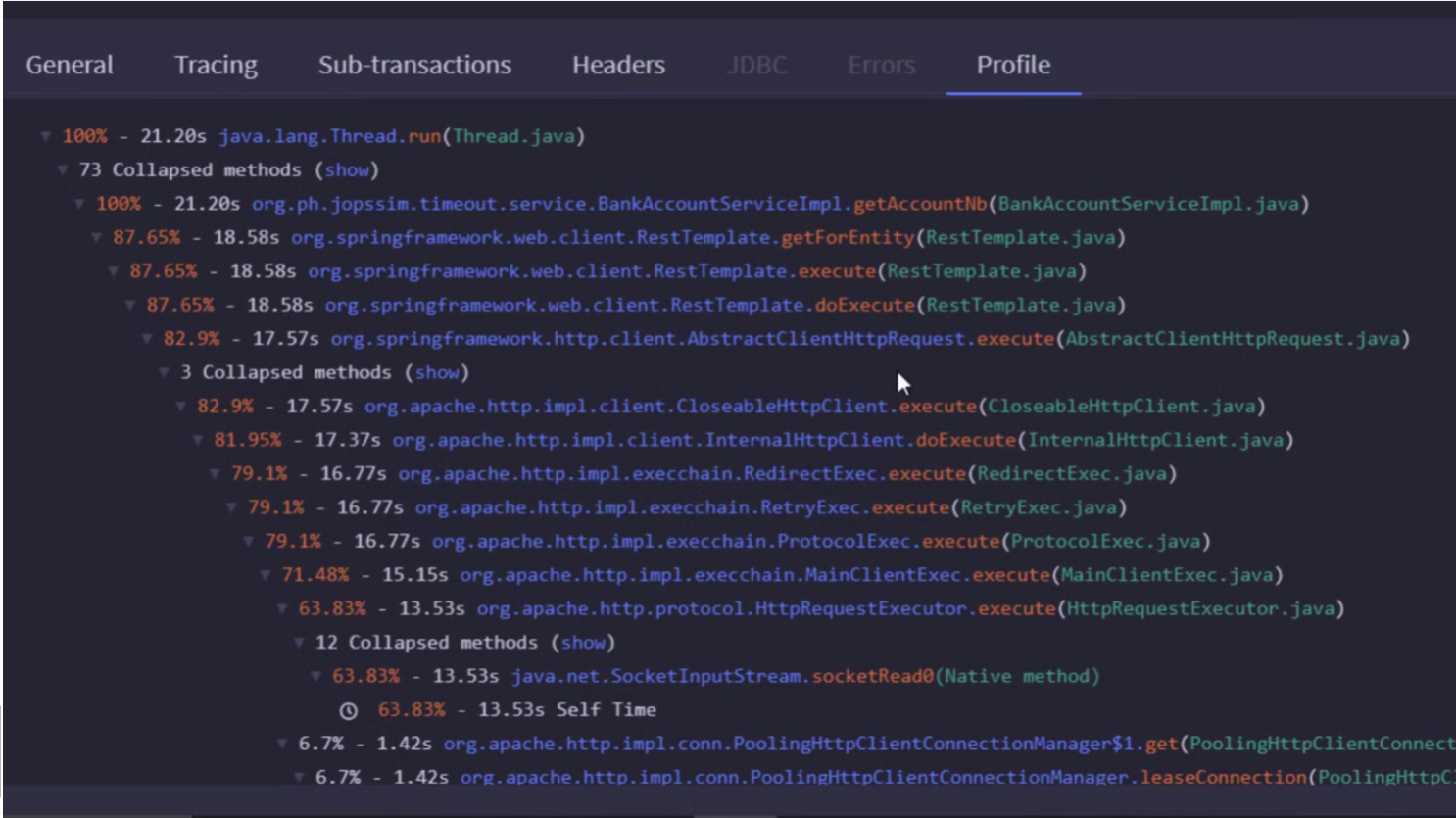Collapse the RetryExec.execute node
Viewport: 1456px width, 818px height.
(x=231, y=507)
